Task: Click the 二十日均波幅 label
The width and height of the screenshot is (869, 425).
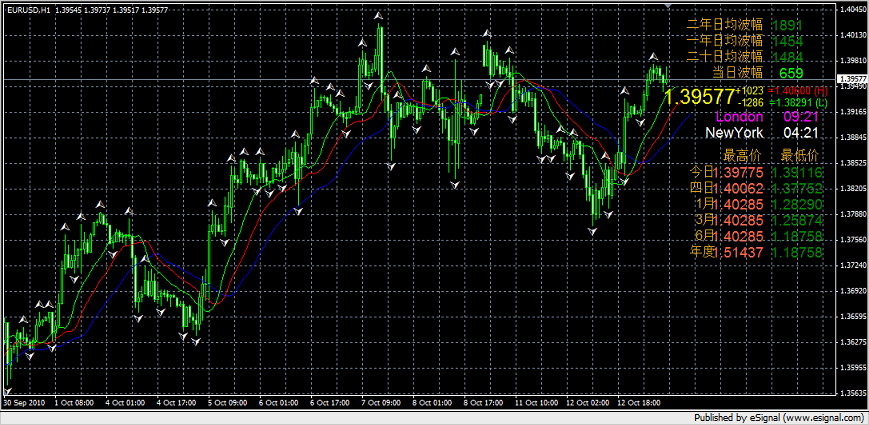Action: click(724, 57)
